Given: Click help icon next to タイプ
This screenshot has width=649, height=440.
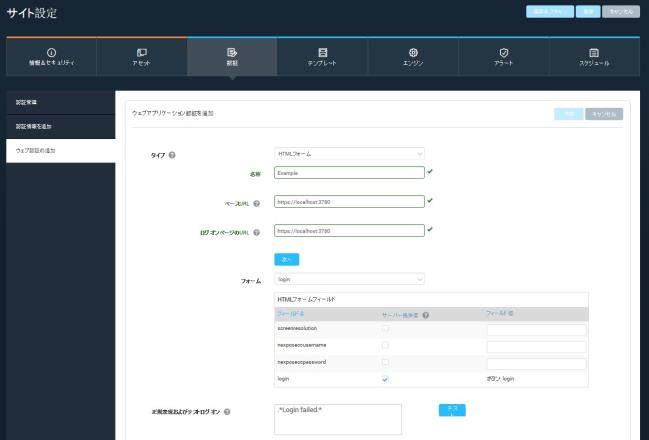Looking at the screenshot, I should point(172,154).
